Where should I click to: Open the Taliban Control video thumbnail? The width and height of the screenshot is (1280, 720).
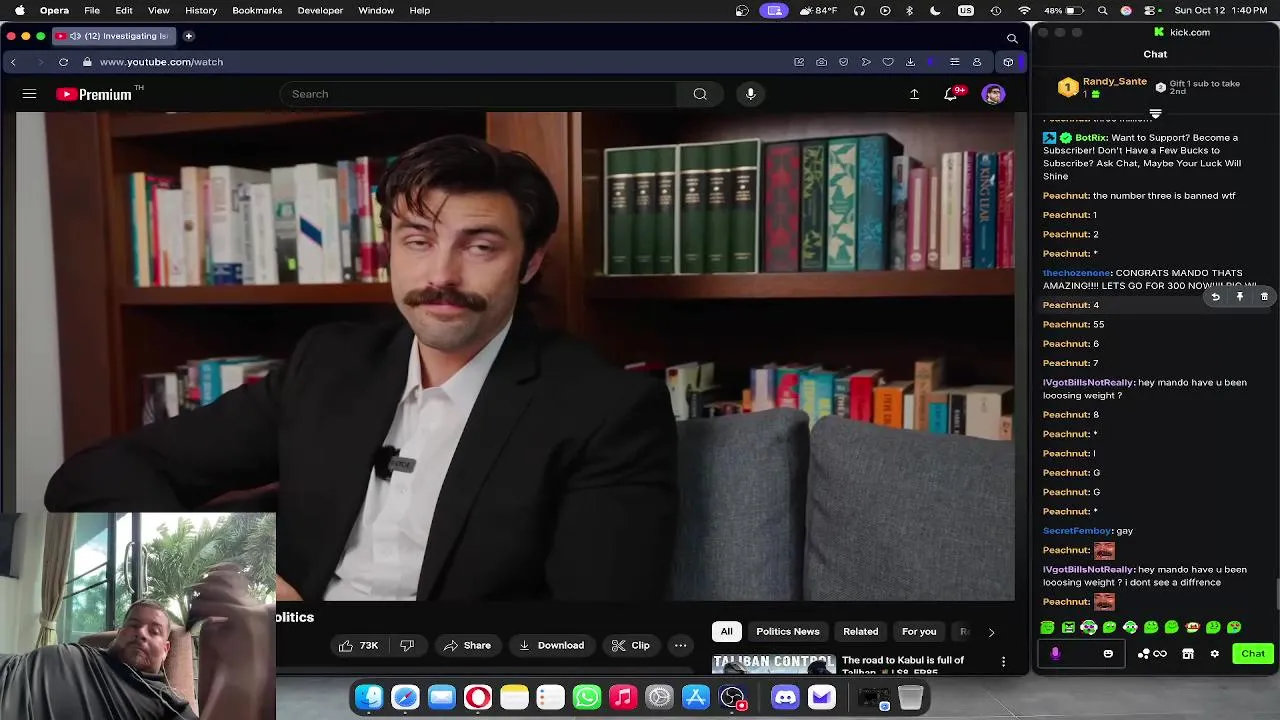point(774,665)
